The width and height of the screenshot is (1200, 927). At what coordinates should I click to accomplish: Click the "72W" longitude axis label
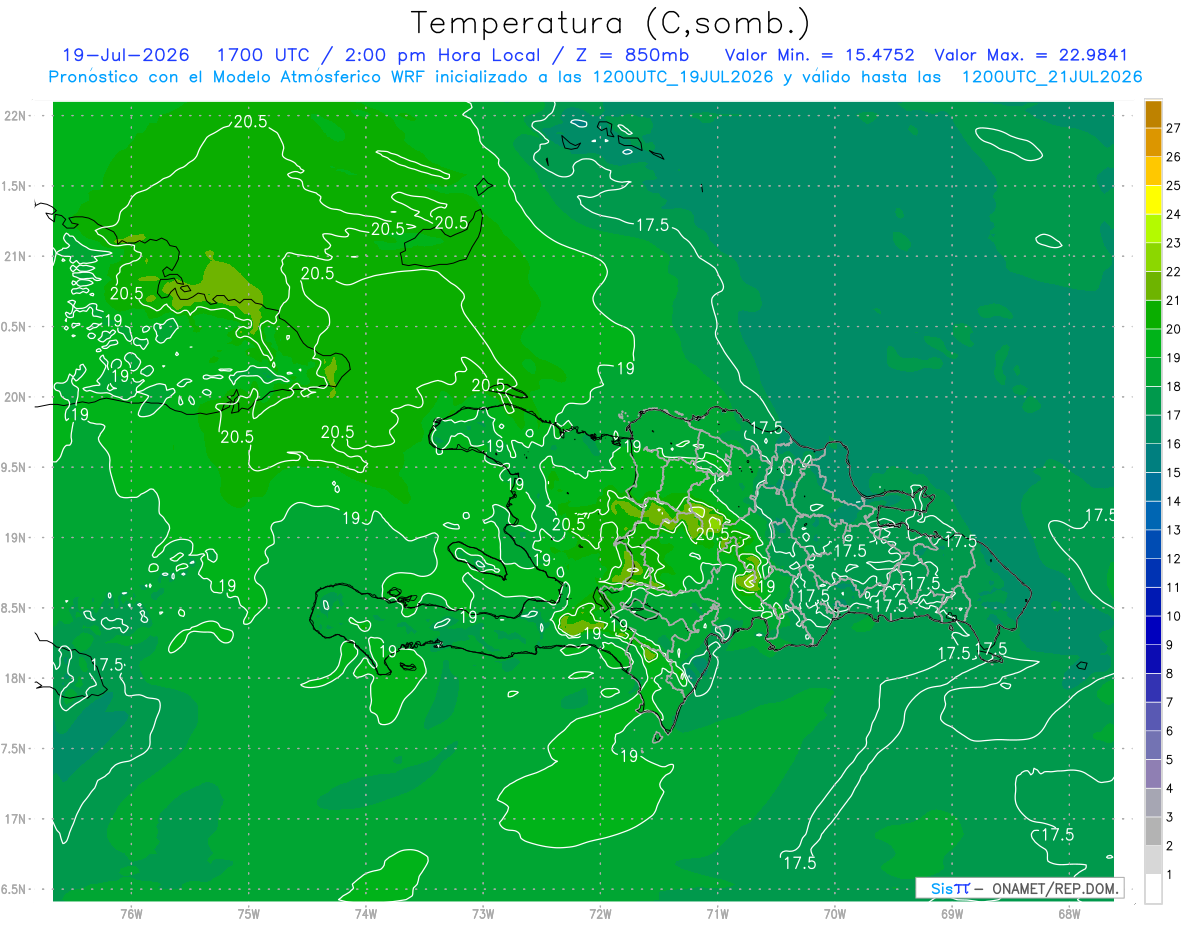point(600,913)
